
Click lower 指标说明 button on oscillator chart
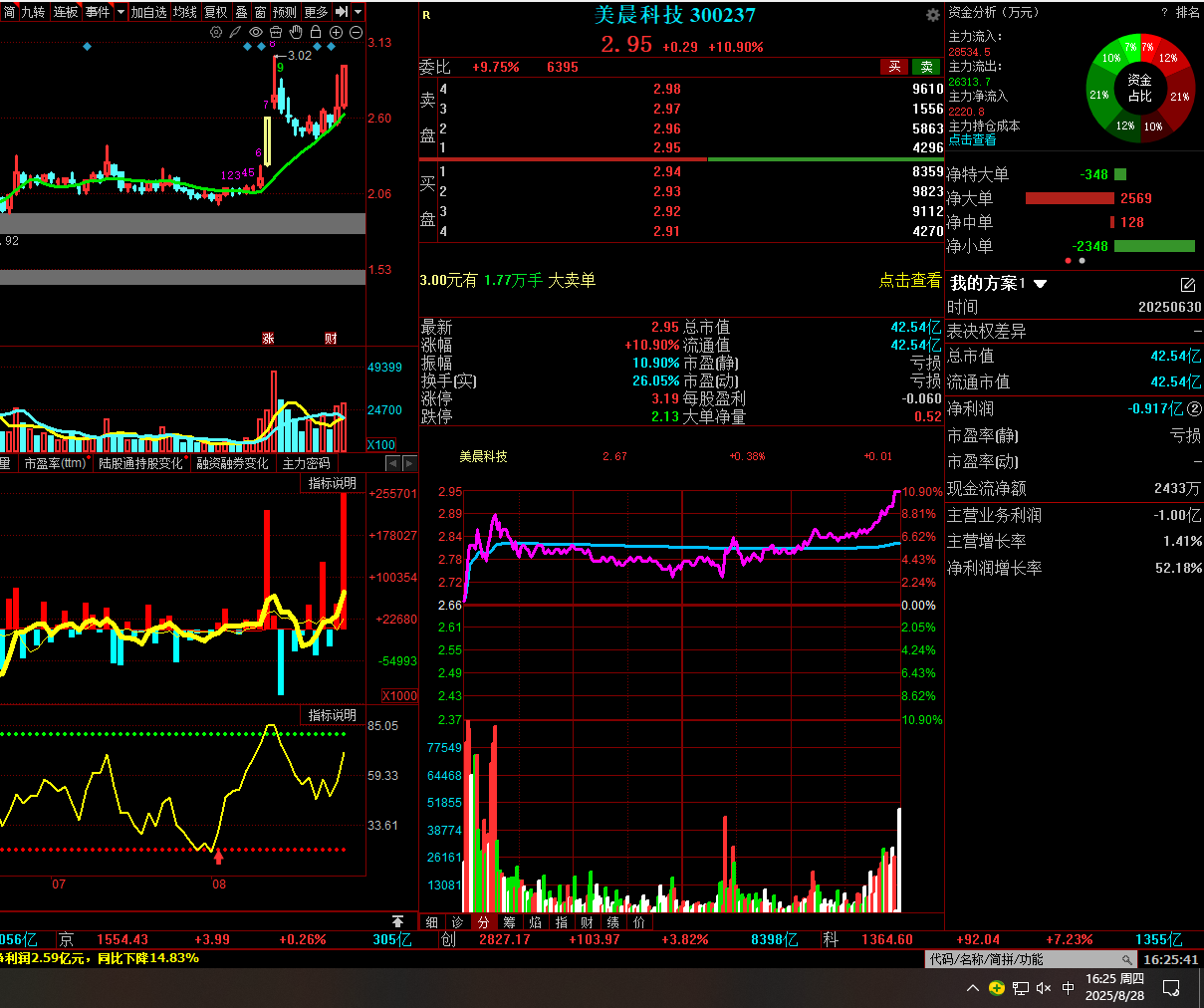point(332,715)
